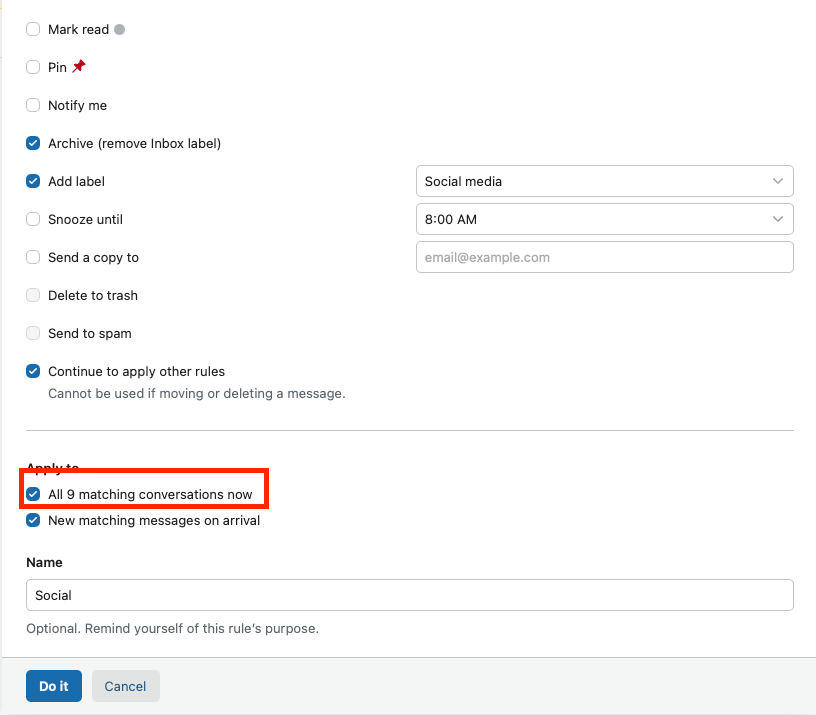Image resolution: width=816 pixels, height=715 pixels.
Task: Click the Cancel button
Action: (125, 686)
